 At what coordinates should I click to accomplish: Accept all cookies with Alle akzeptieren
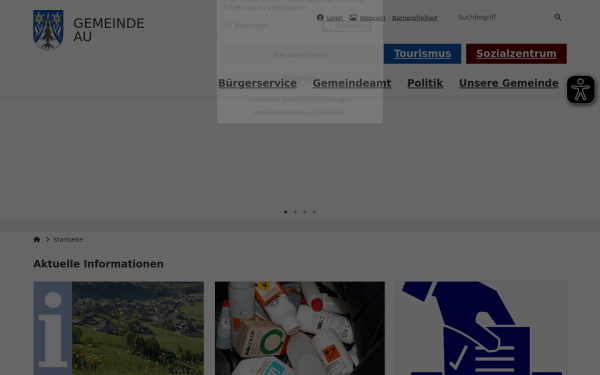coord(300,55)
